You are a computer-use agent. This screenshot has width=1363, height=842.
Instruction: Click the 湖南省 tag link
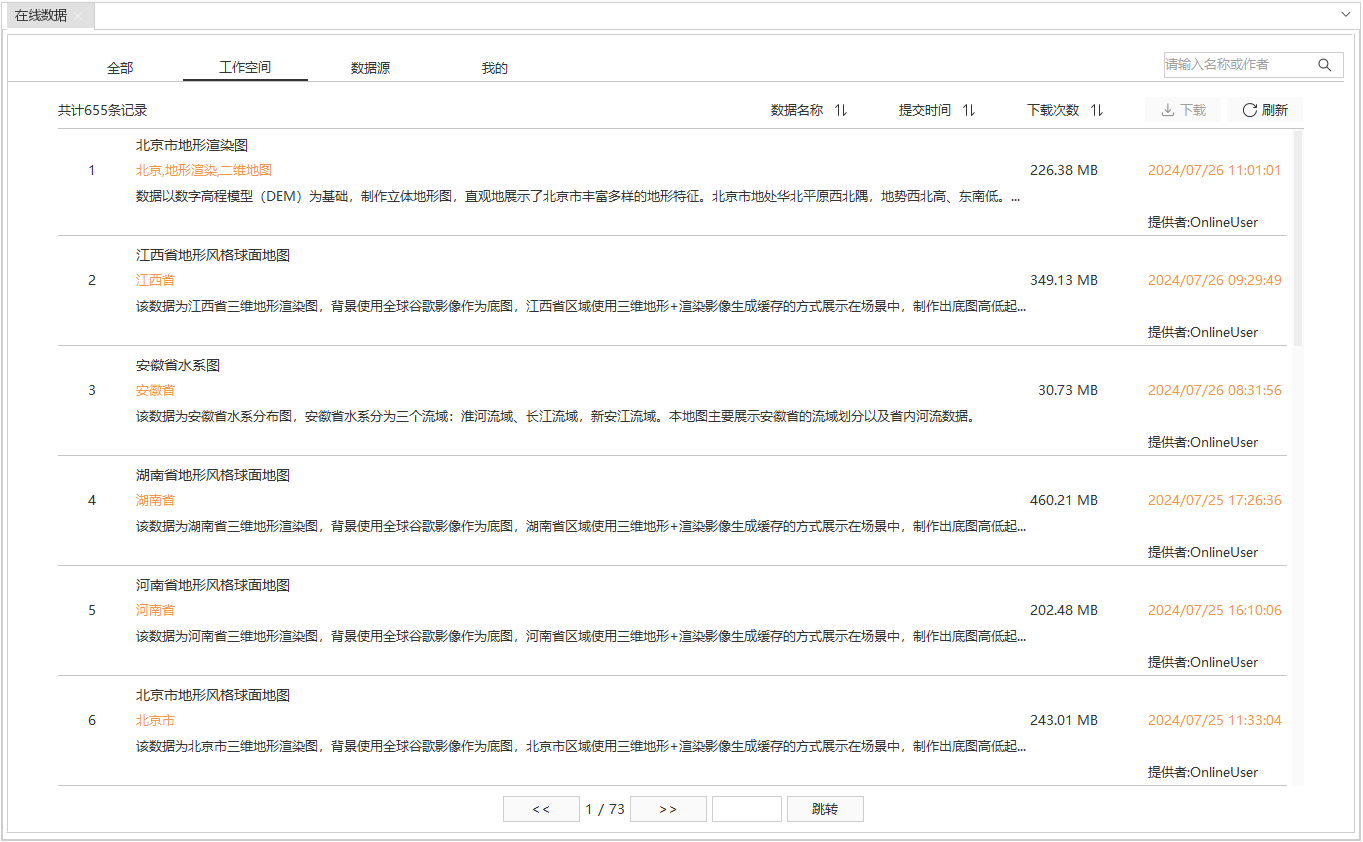(x=155, y=500)
